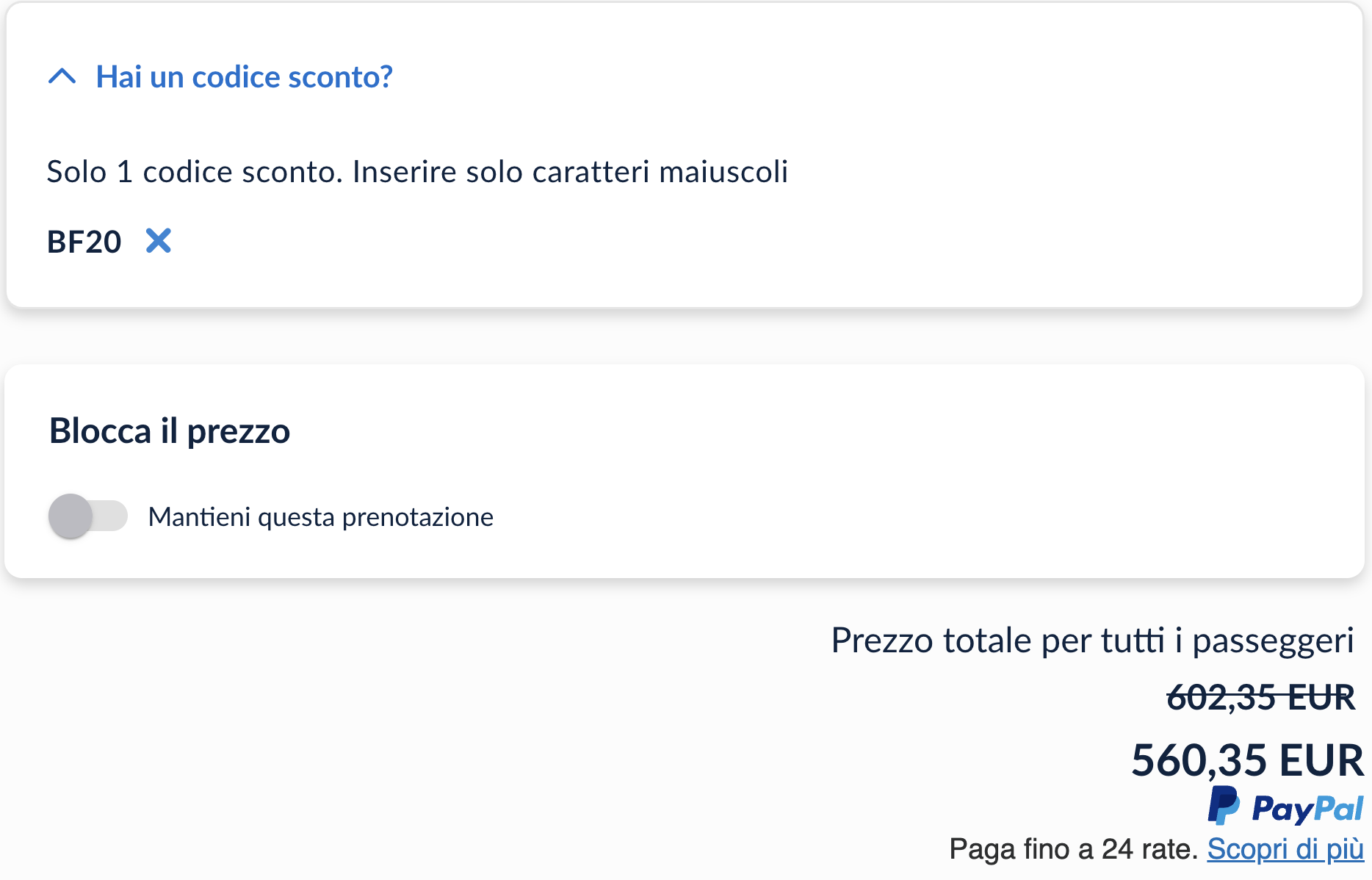The width and height of the screenshot is (1372, 880).
Task: Click the word "passeggeri" in the total label
Action: click(x=1273, y=641)
